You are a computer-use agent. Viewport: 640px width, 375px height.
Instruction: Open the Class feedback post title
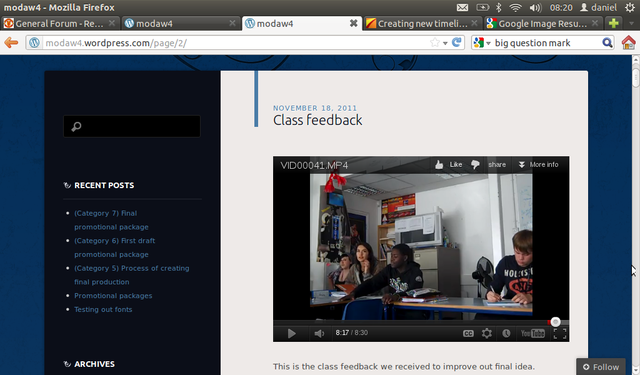[x=318, y=120]
